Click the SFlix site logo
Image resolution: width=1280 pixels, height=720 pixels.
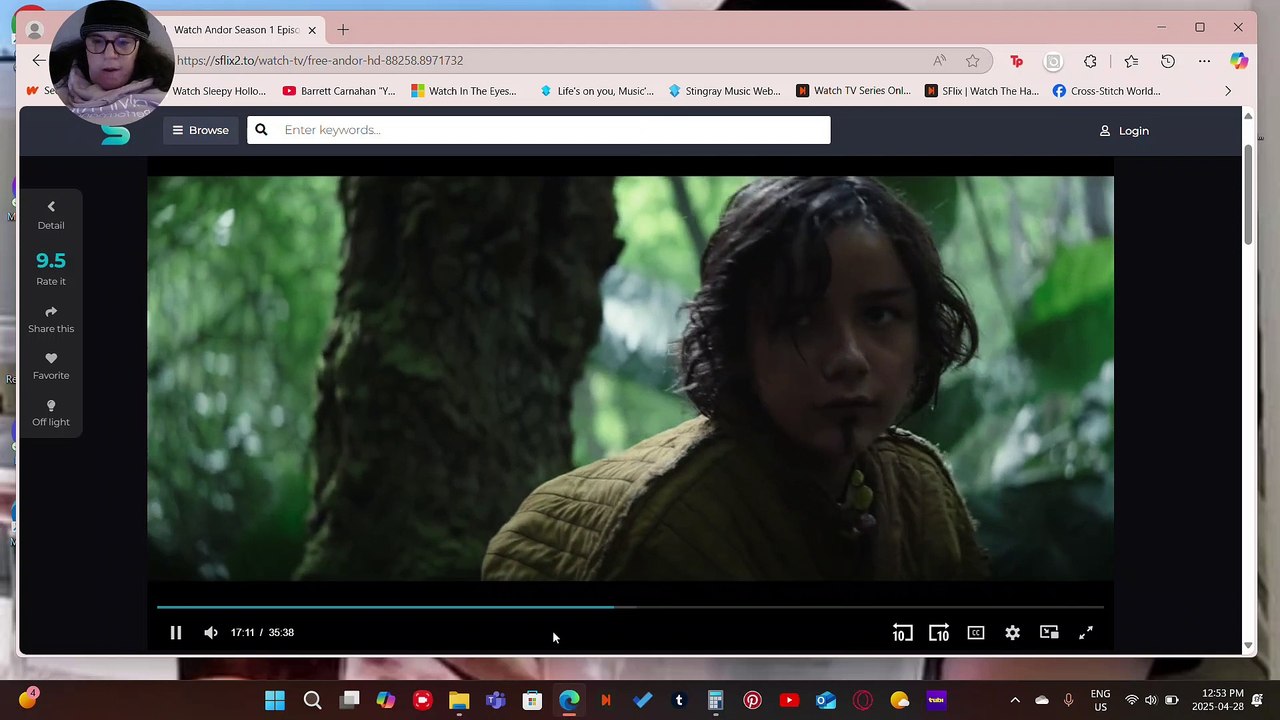[x=116, y=133]
